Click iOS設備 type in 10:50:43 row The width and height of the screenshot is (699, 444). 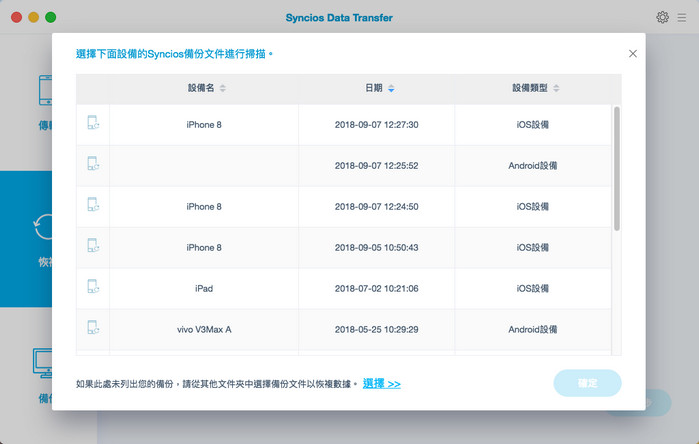[533, 248]
